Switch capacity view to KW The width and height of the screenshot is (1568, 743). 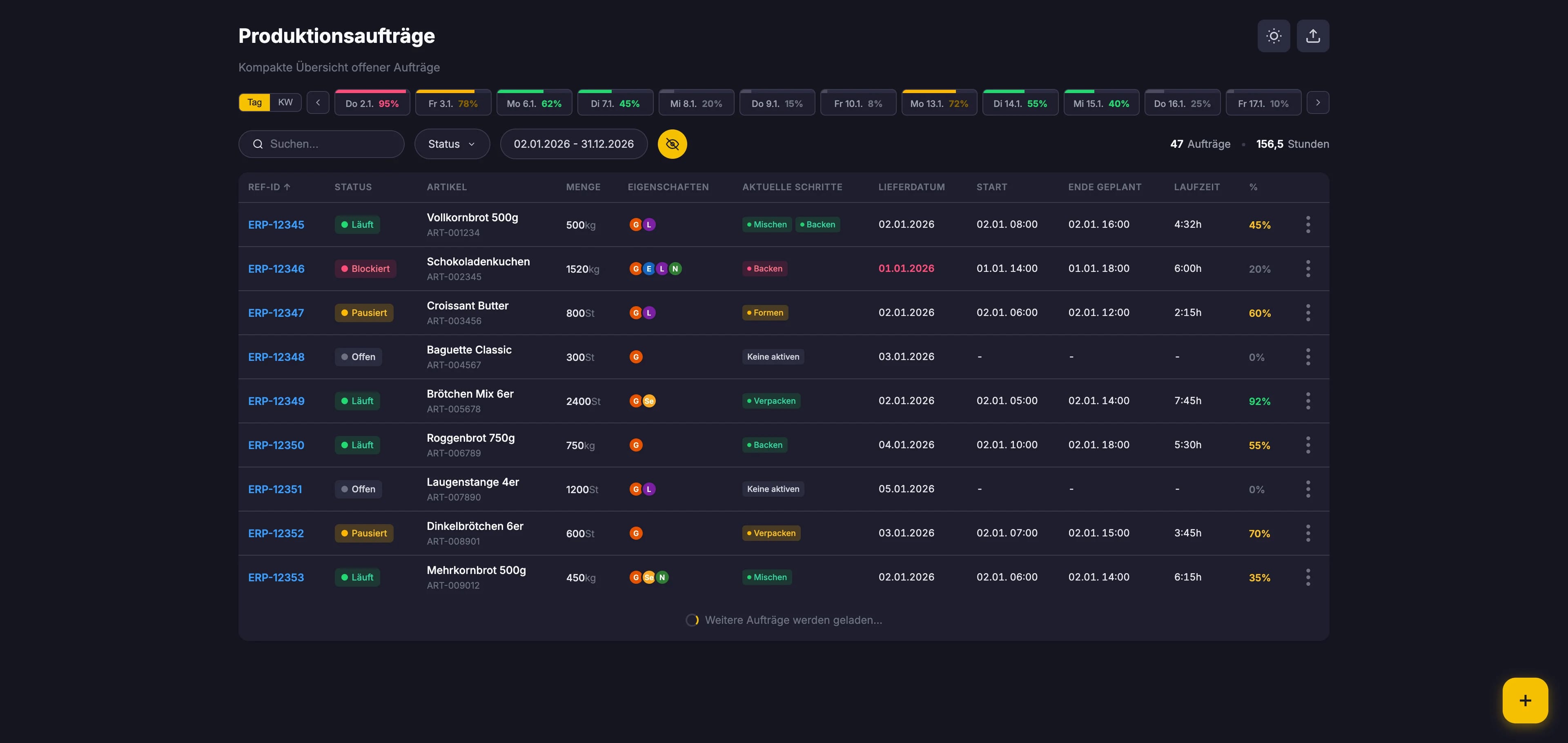point(285,102)
